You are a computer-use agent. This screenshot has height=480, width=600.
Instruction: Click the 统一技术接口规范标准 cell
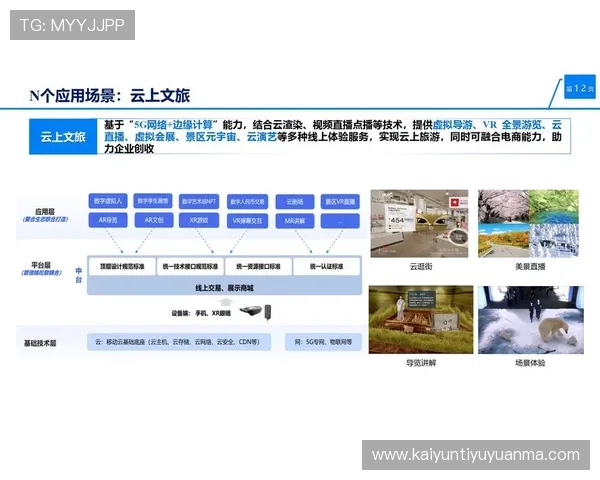coord(190,266)
